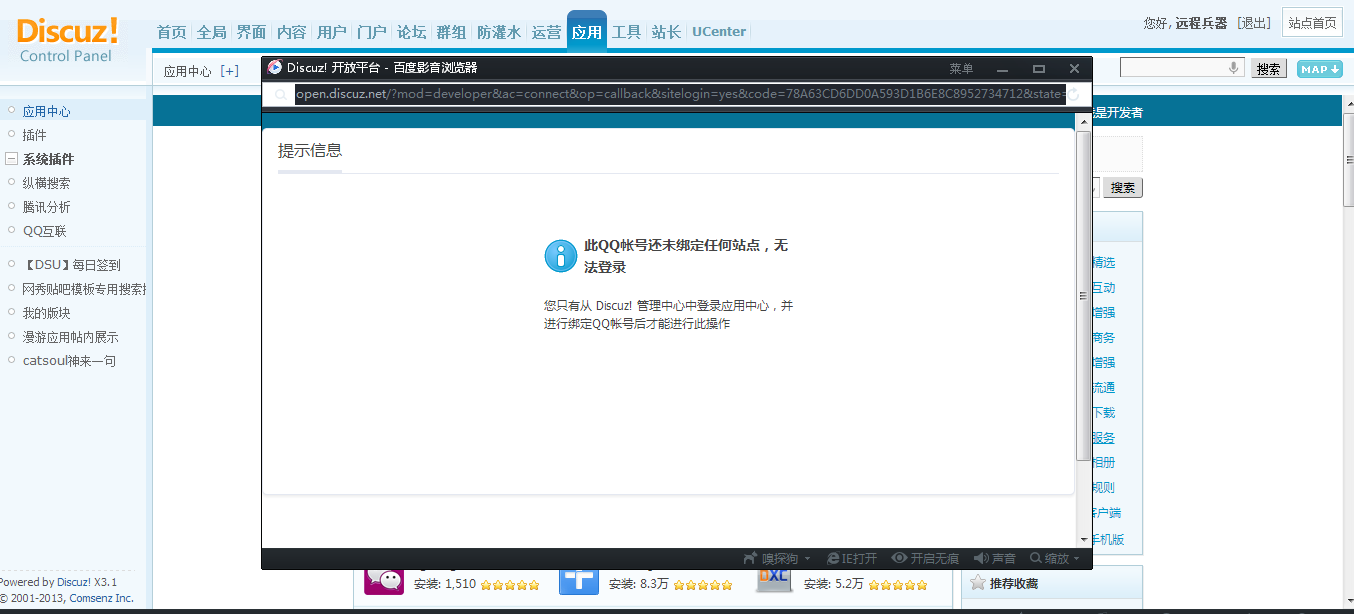The width and height of the screenshot is (1354, 614).
Task: Open the 群组 top menu
Action: [452, 32]
